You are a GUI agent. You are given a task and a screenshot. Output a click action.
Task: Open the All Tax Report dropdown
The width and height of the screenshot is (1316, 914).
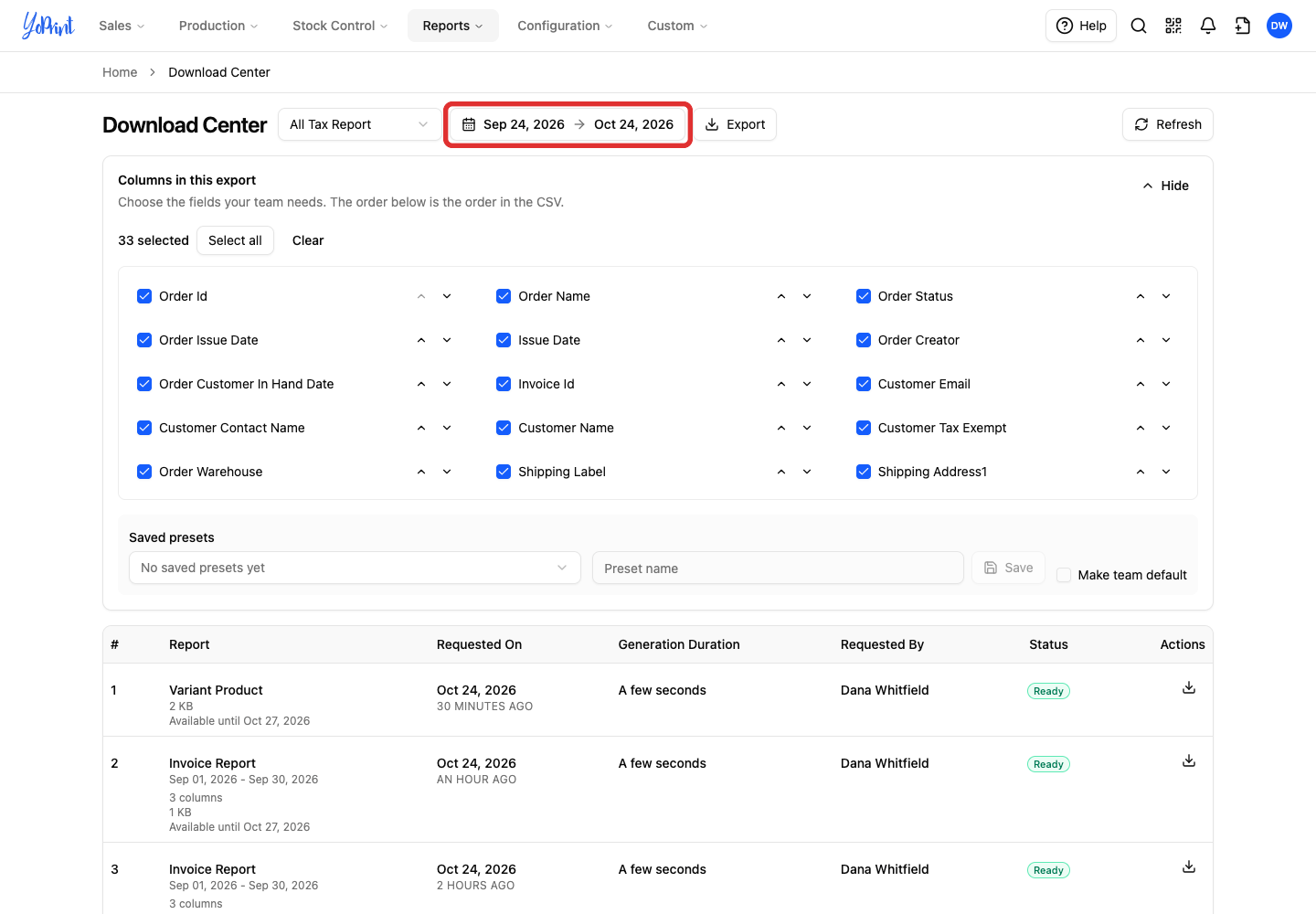(359, 124)
